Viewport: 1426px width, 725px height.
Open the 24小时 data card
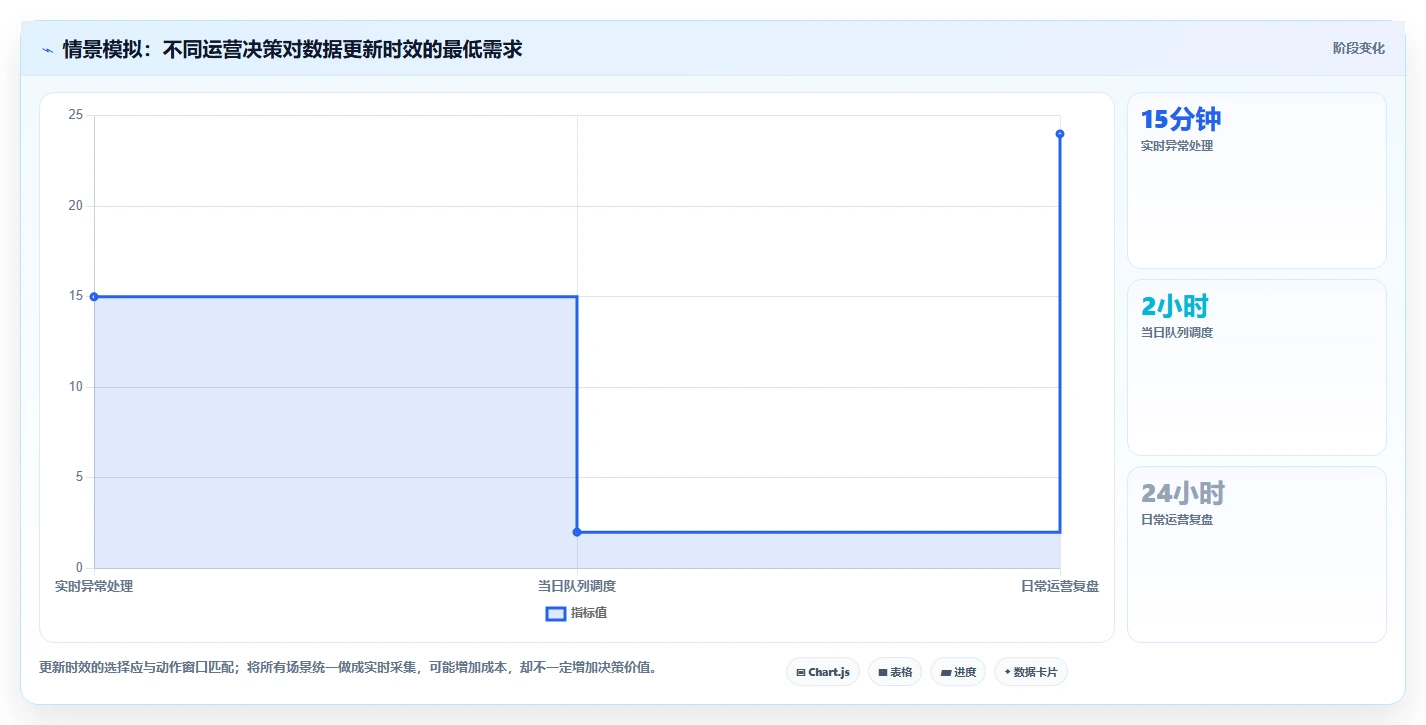[x=1257, y=554]
